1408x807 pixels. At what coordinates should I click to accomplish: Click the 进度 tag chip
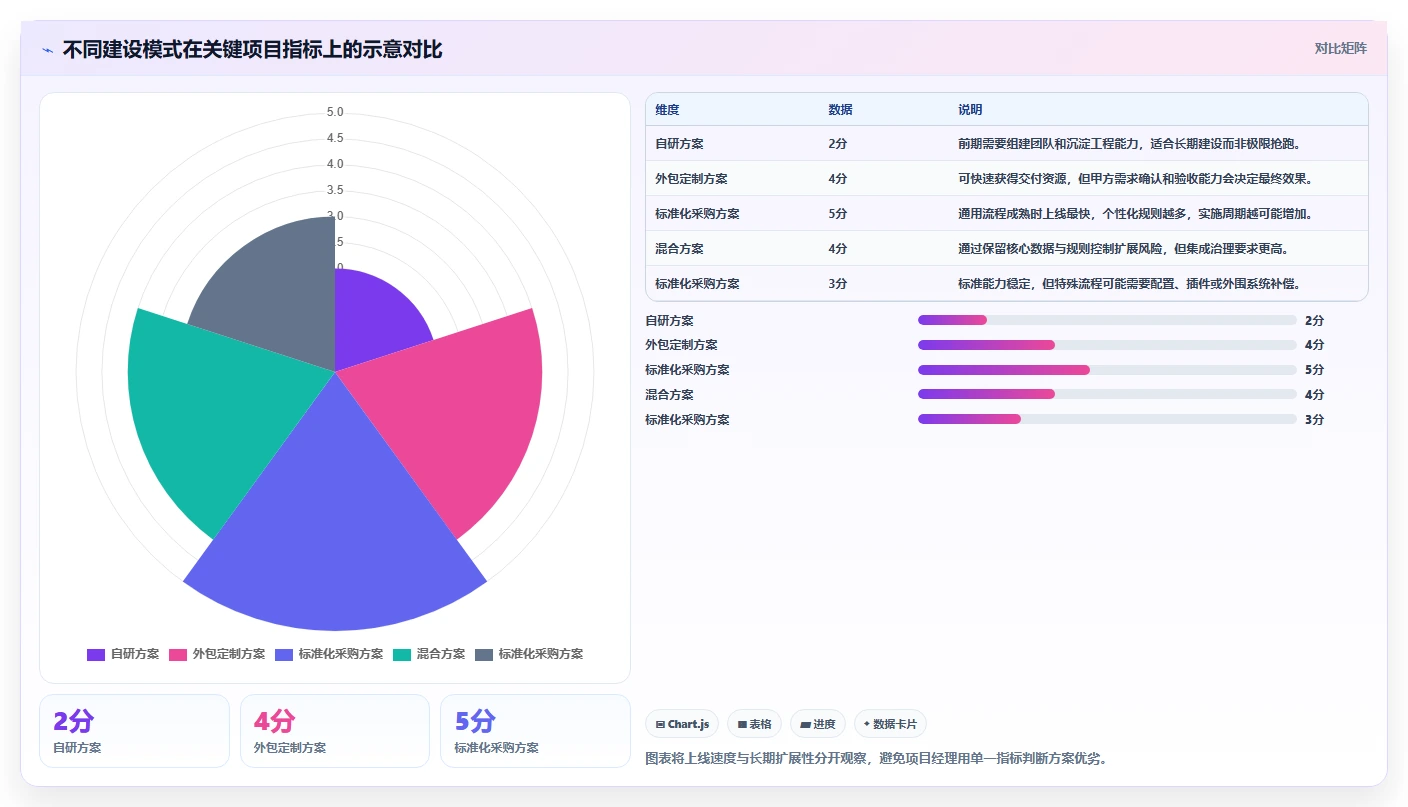click(817, 724)
